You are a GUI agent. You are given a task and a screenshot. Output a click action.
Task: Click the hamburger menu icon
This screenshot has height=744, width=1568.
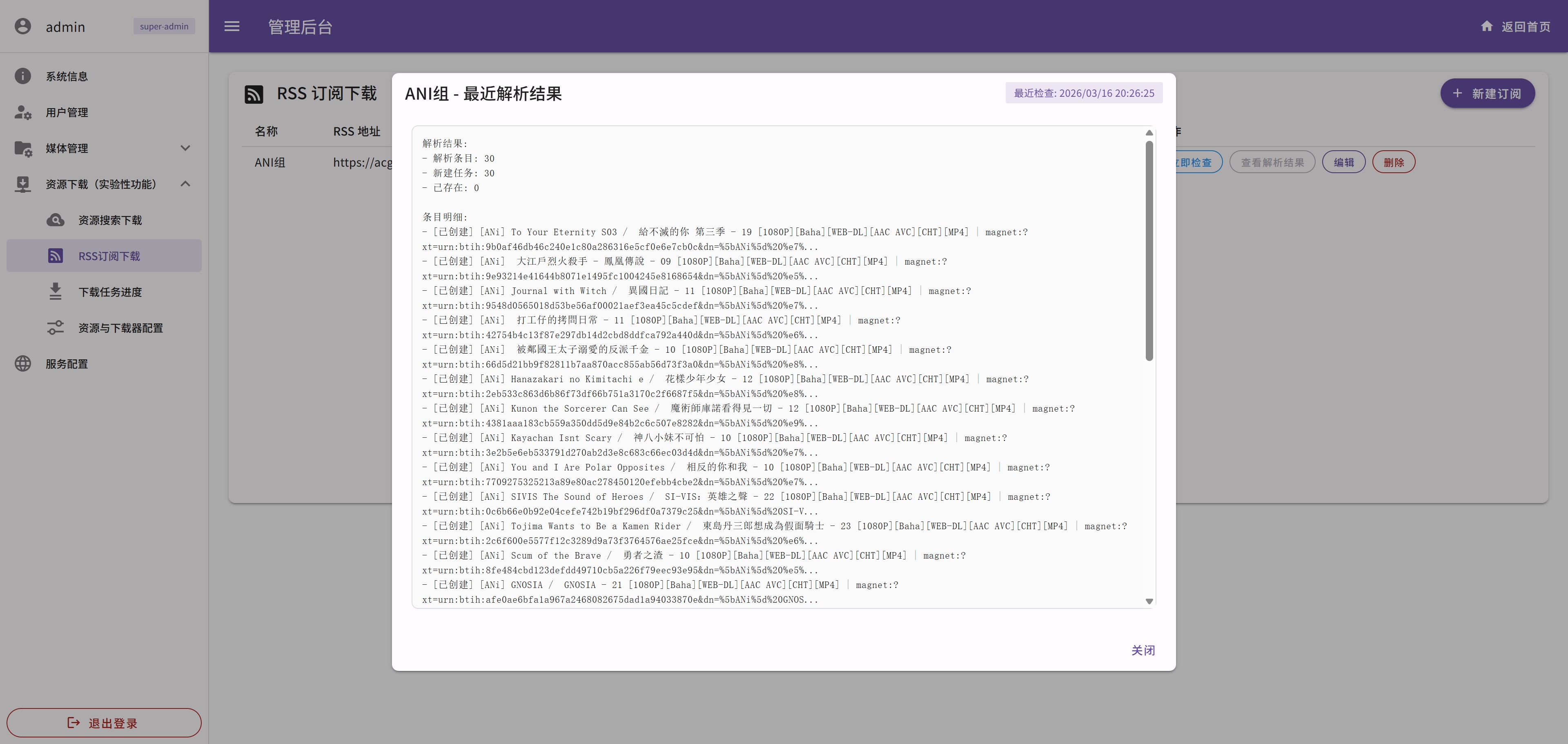click(232, 26)
